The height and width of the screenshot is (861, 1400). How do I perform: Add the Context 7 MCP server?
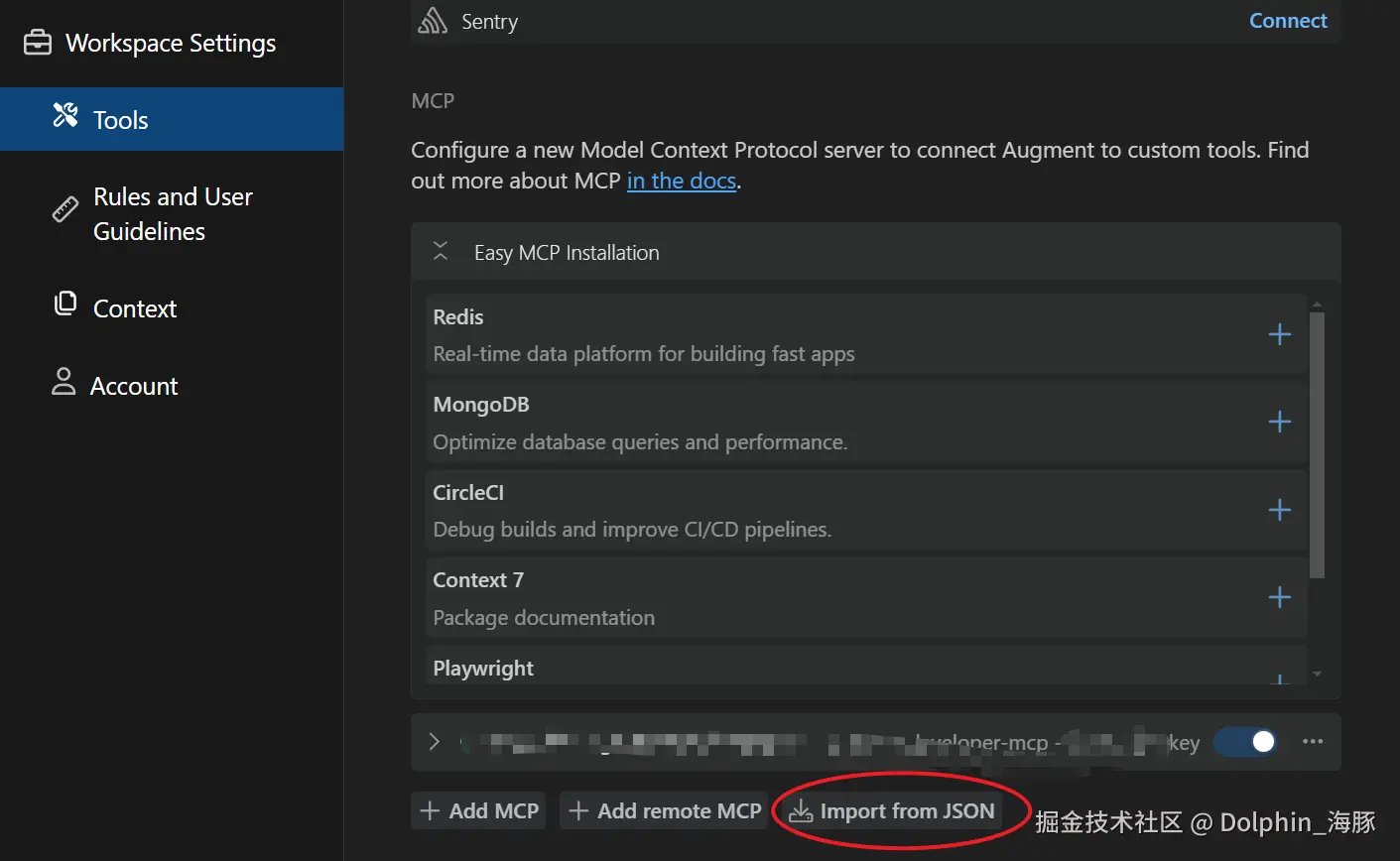click(1280, 597)
